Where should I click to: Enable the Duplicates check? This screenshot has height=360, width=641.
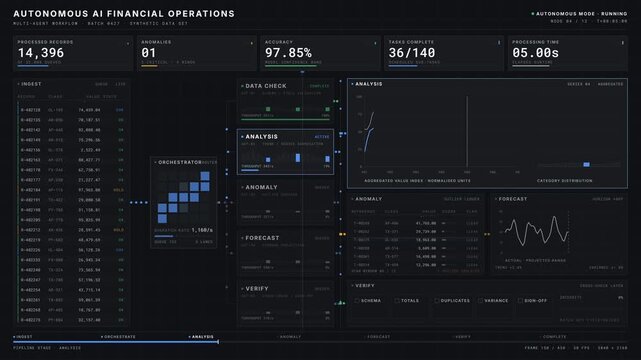point(437,300)
